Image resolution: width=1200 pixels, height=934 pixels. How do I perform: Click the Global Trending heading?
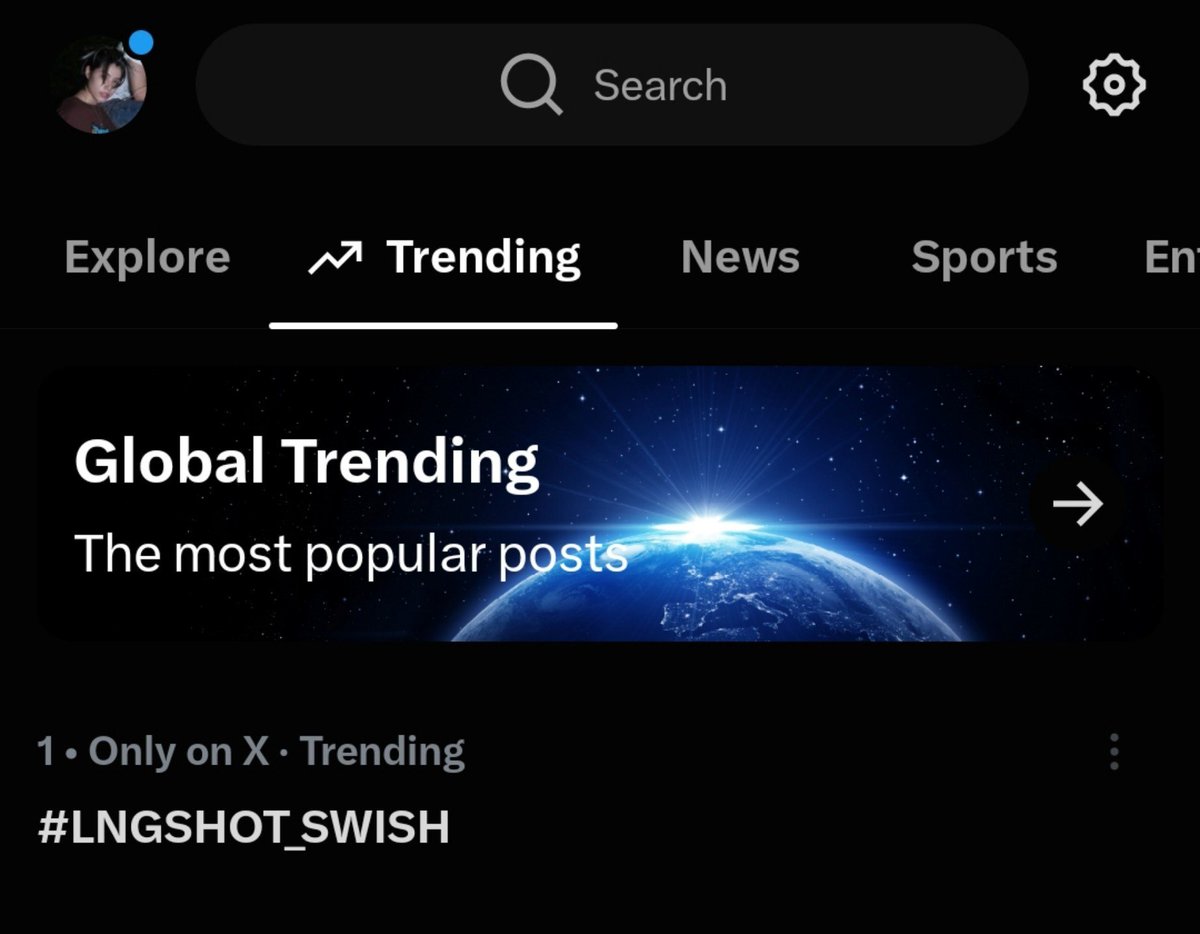306,462
